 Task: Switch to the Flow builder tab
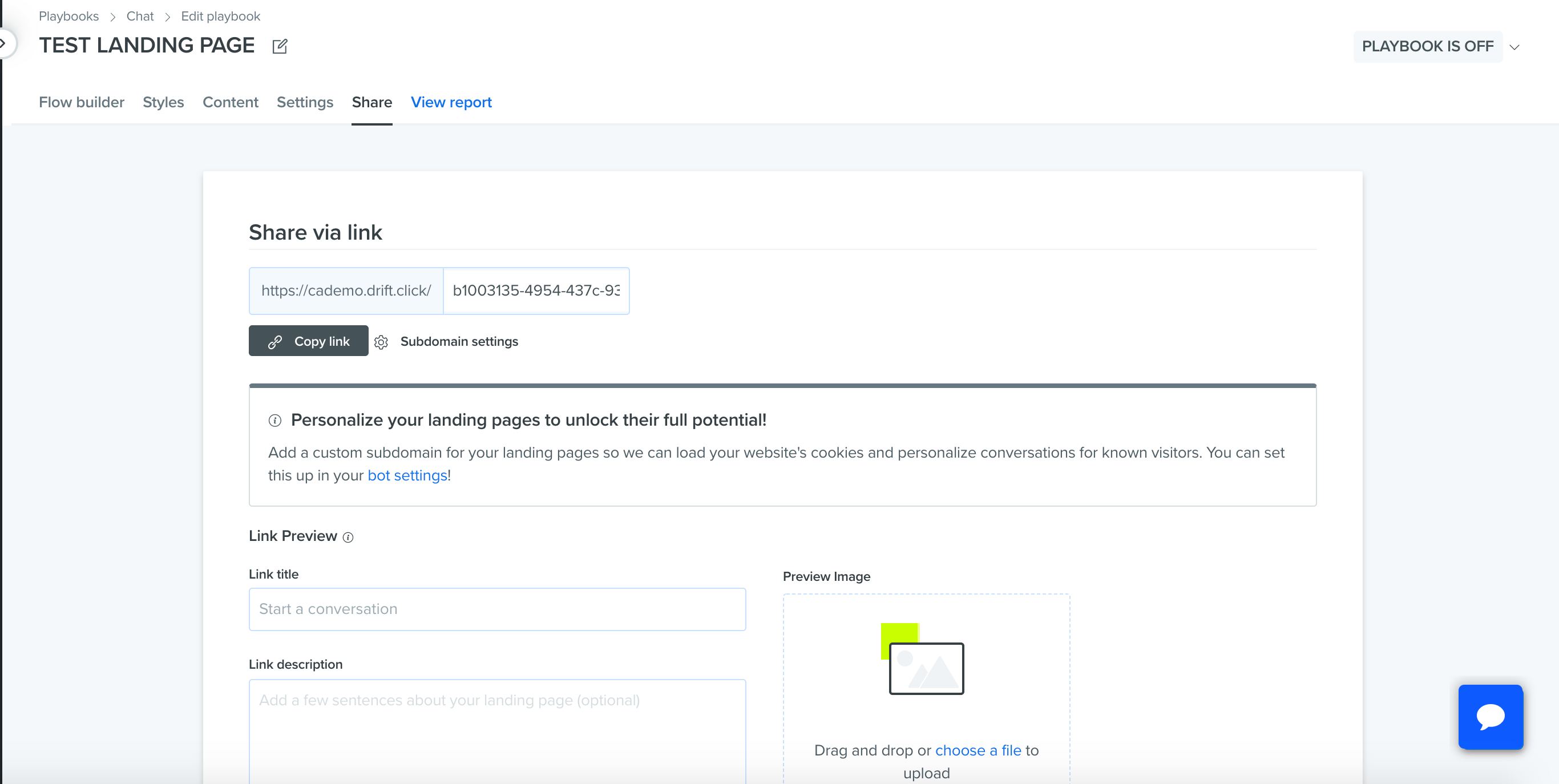tap(82, 102)
